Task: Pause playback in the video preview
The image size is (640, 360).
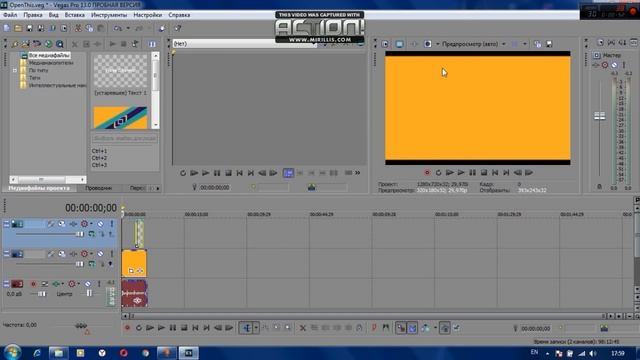Action: [472, 173]
